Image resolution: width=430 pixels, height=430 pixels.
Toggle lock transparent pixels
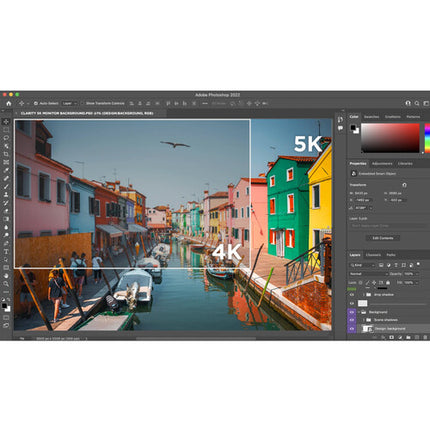360,283
